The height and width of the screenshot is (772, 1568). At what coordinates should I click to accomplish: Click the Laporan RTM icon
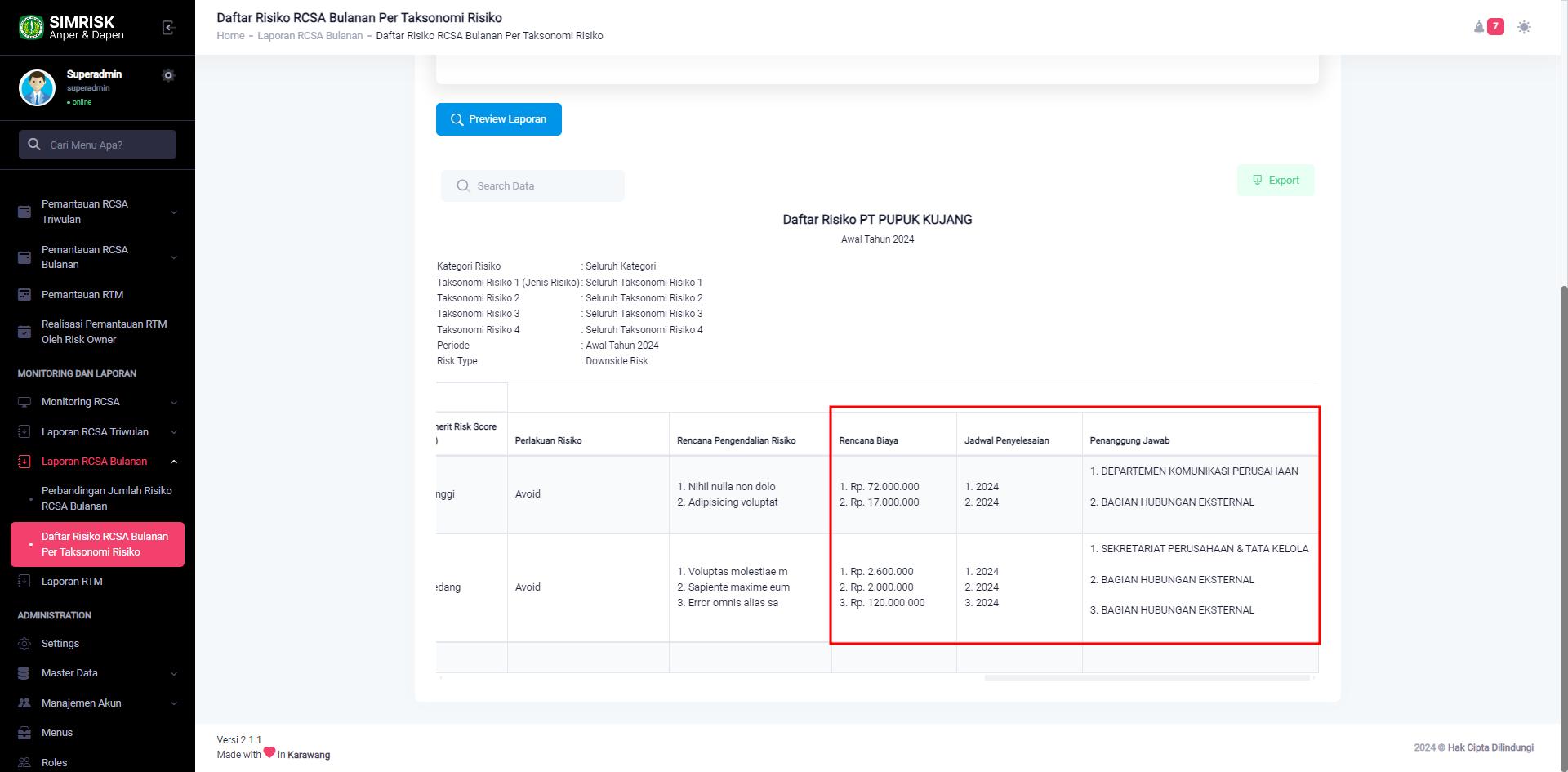24,582
